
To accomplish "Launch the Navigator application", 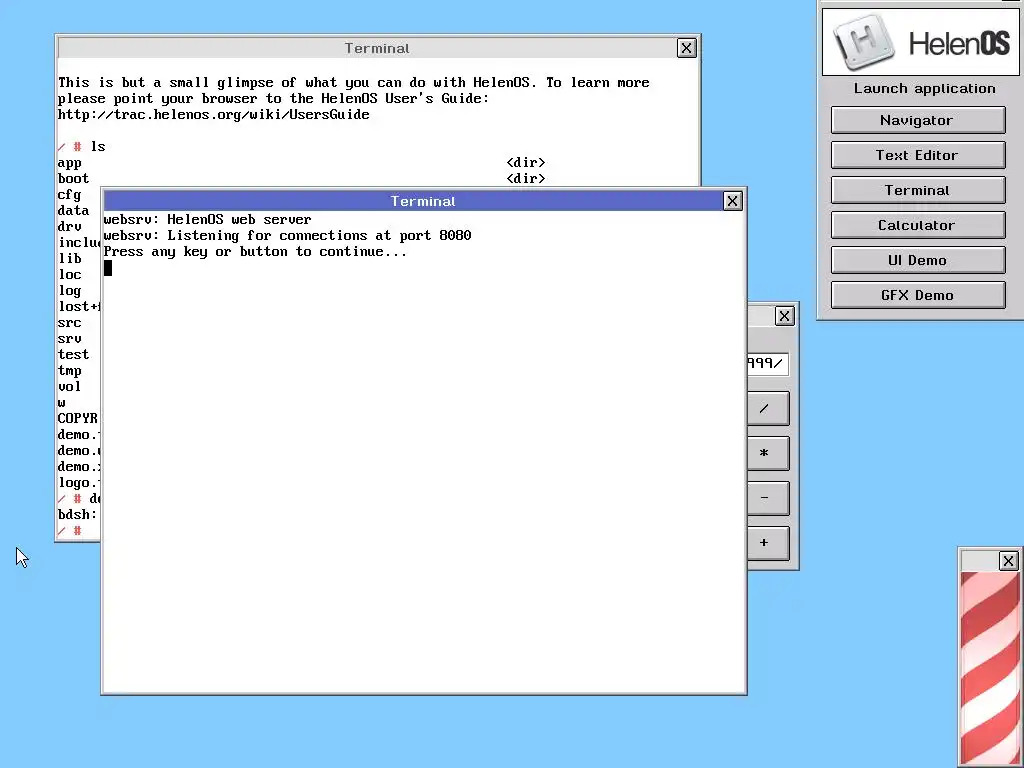I will pos(918,120).
